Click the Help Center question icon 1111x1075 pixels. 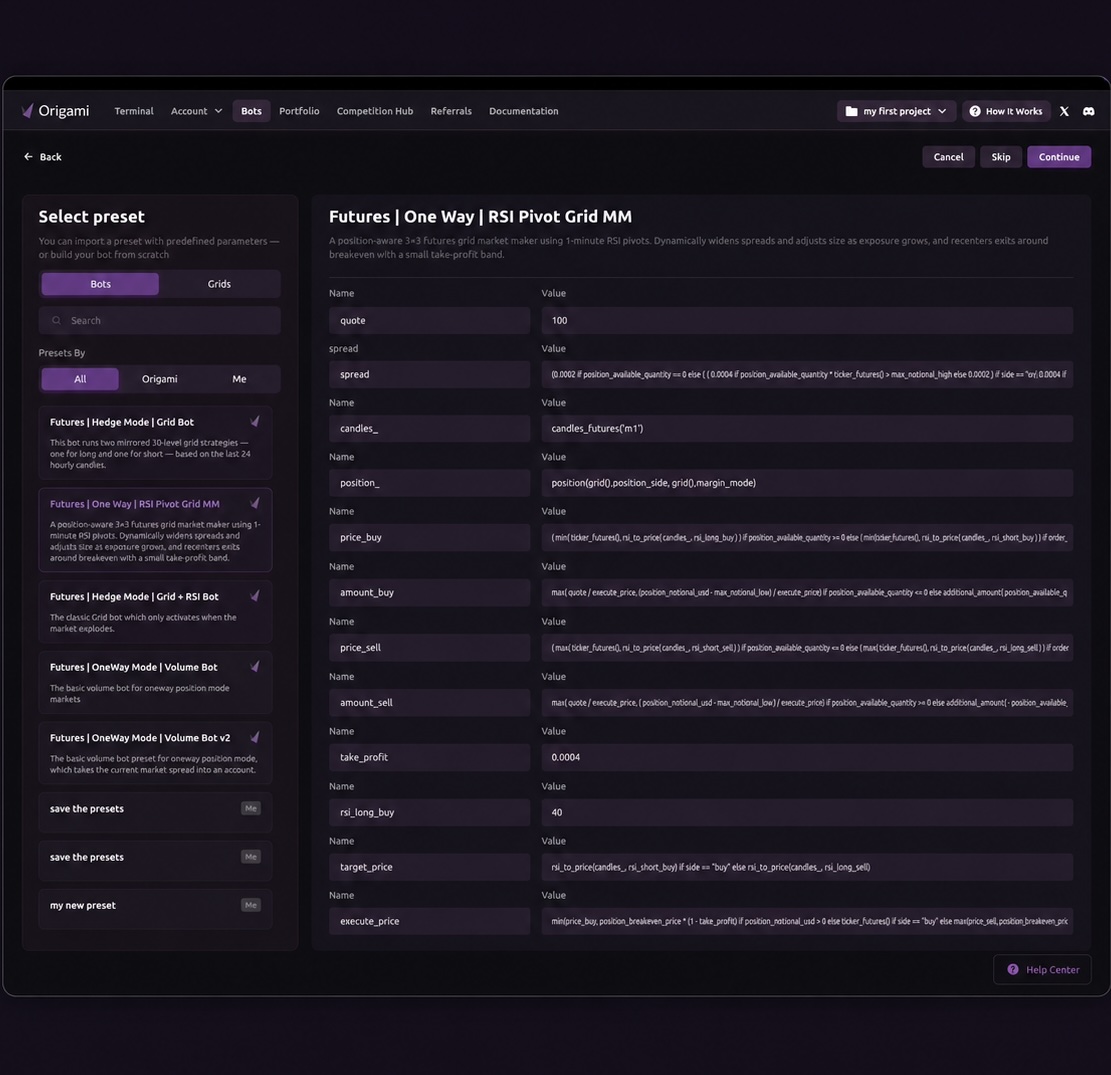[1013, 969]
